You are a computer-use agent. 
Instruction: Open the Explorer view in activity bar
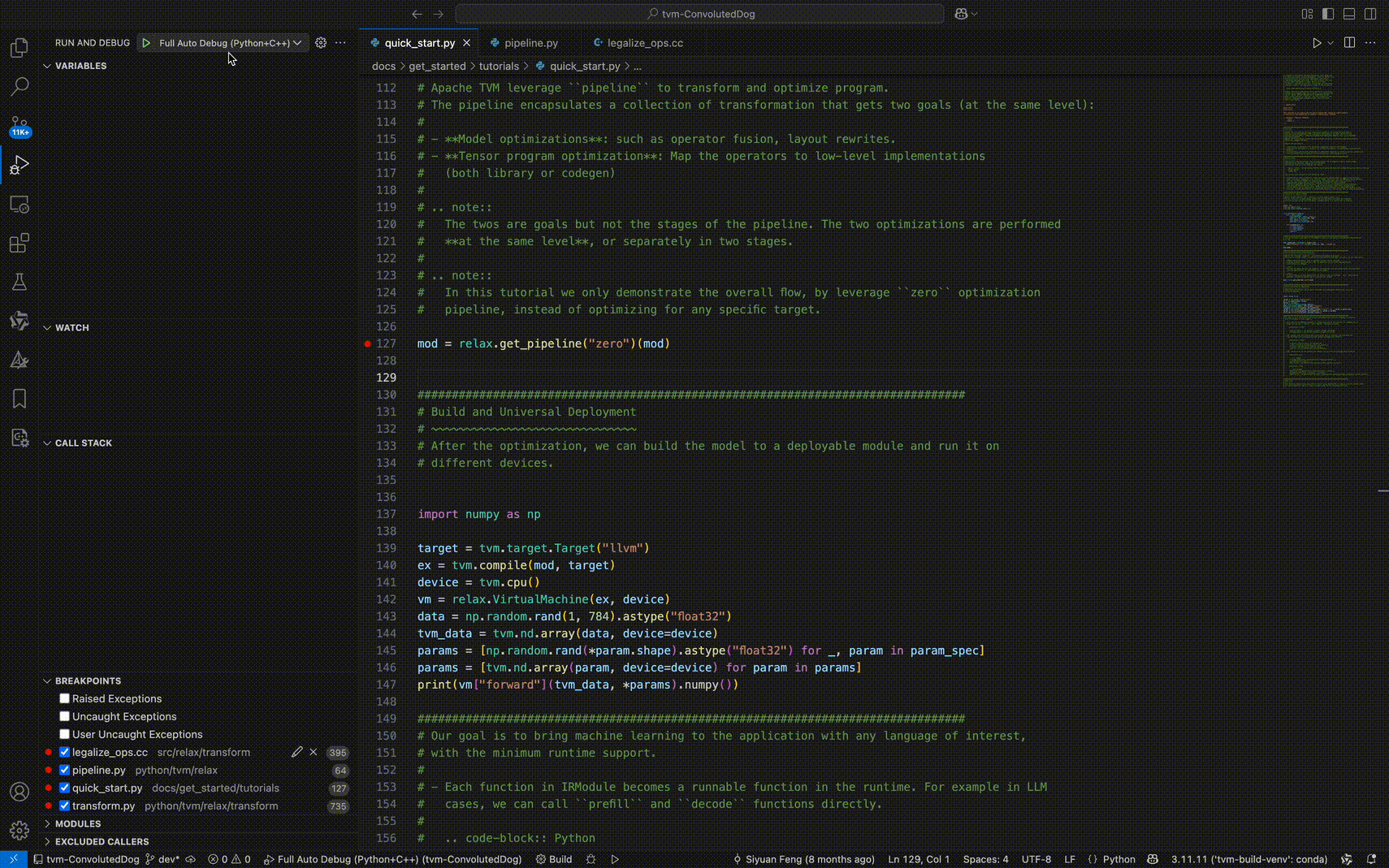(x=19, y=48)
